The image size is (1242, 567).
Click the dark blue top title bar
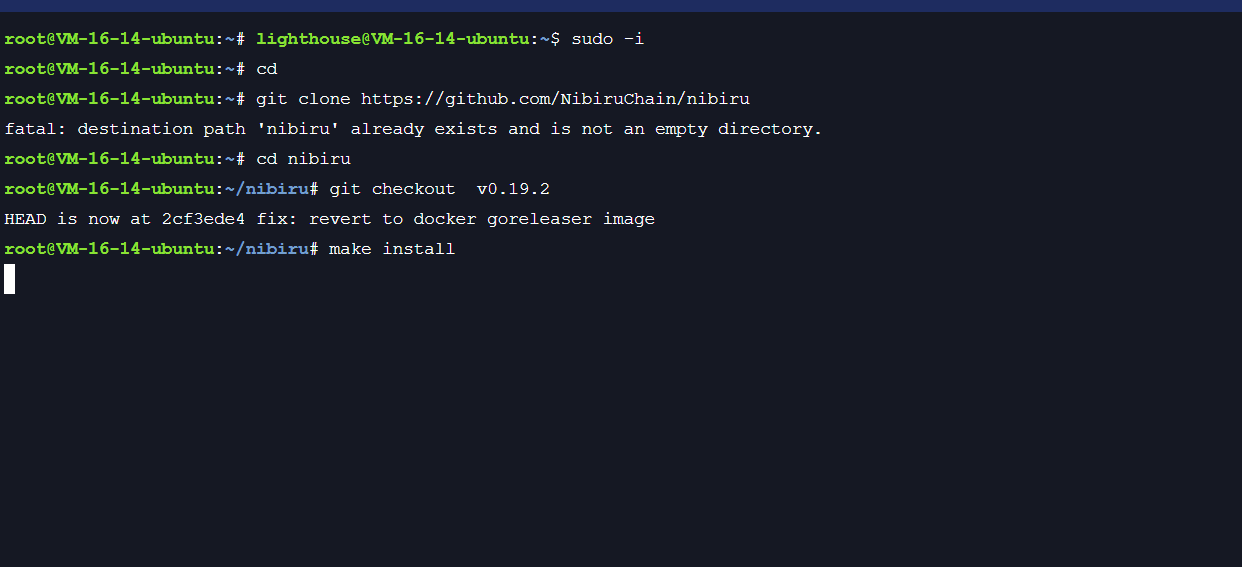(621, 6)
